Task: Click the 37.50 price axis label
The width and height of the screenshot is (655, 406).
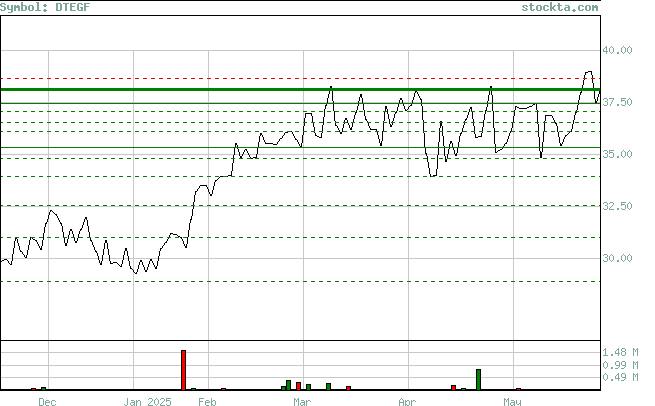Action: click(617, 102)
